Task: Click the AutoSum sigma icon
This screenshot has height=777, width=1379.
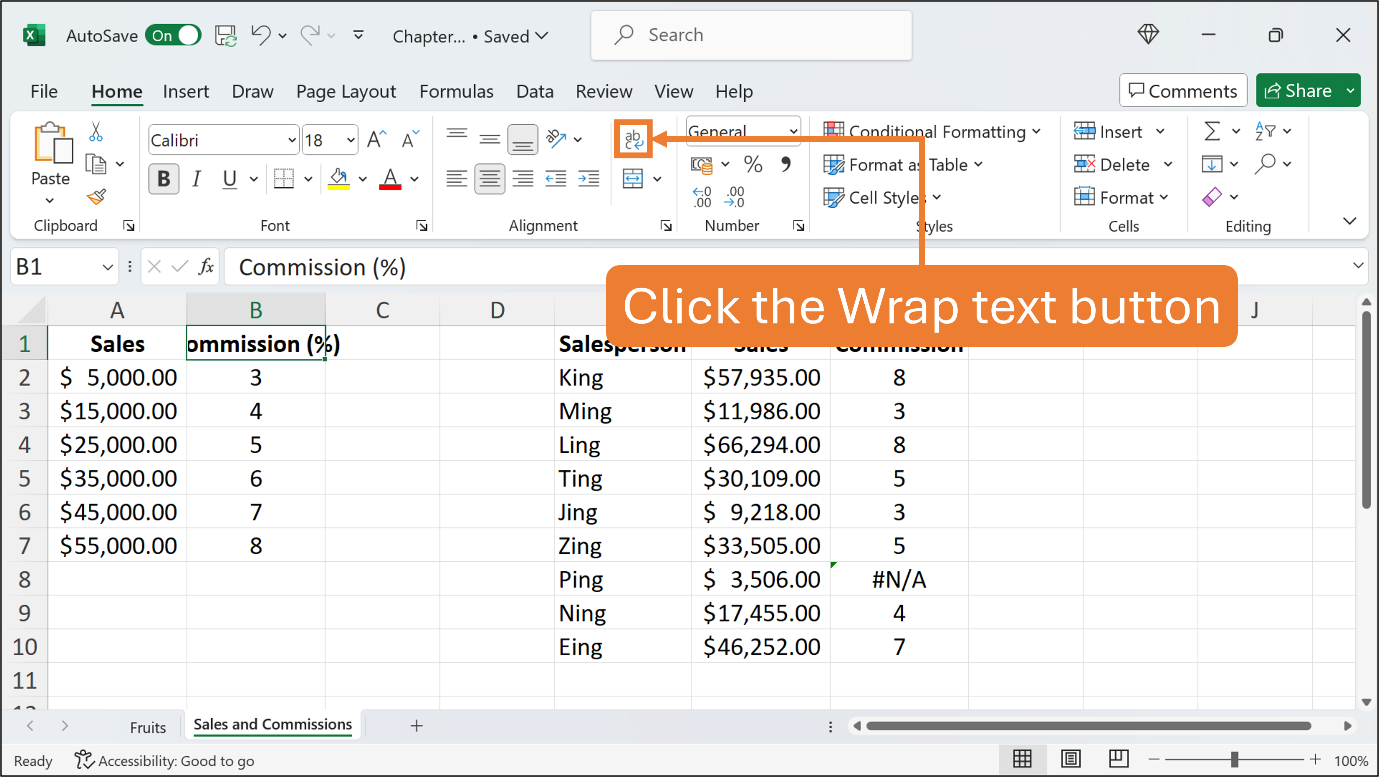Action: click(x=1212, y=131)
